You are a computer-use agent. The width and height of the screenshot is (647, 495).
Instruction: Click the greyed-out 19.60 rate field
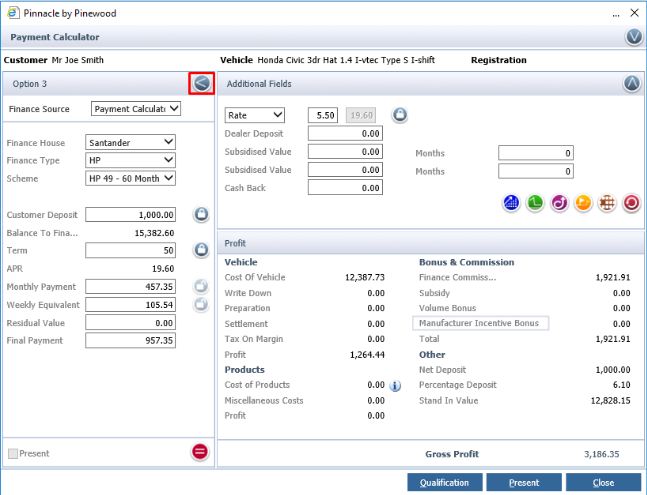(361, 115)
